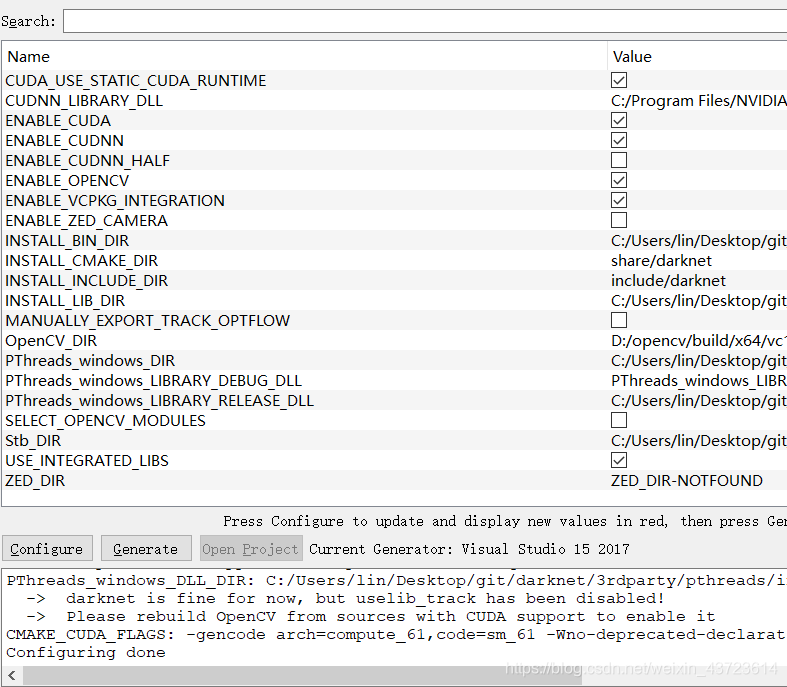
Task: Edit the PThreads_windows_LIBRARY_DEBUG_DLL value
Action: pos(699,381)
